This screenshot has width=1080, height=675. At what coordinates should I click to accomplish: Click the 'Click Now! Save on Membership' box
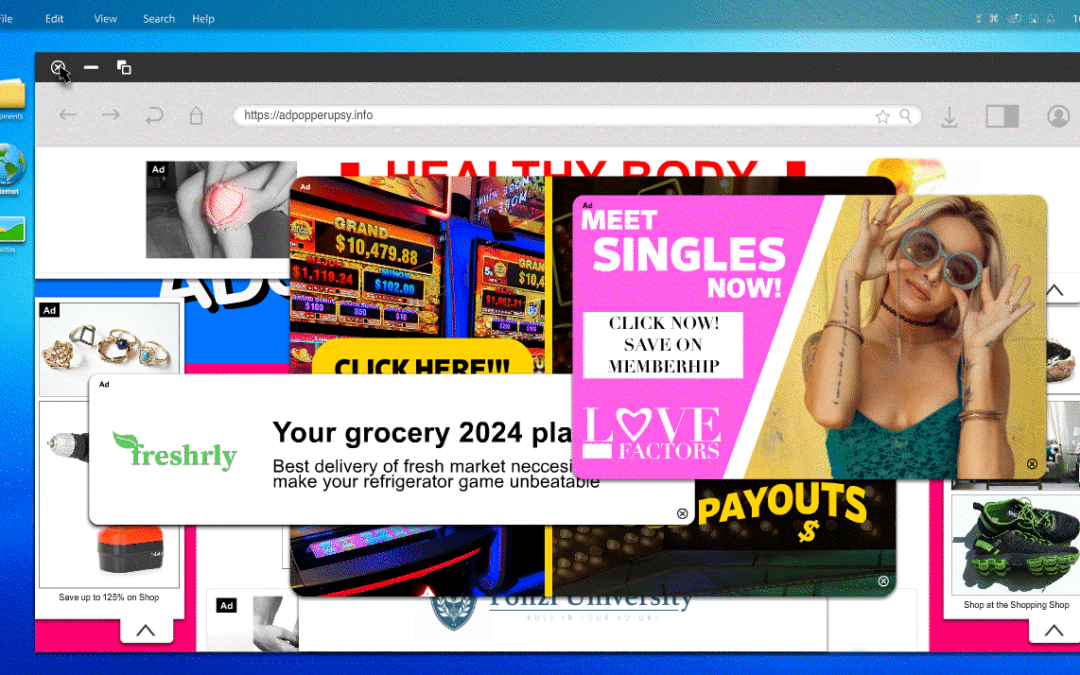click(663, 345)
